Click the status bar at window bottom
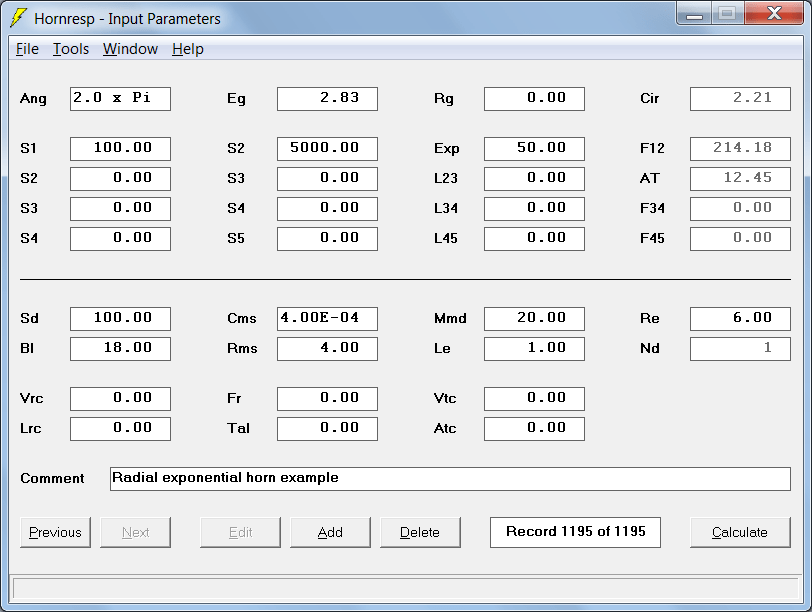Screen dimensions: 812x612 coord(405,589)
